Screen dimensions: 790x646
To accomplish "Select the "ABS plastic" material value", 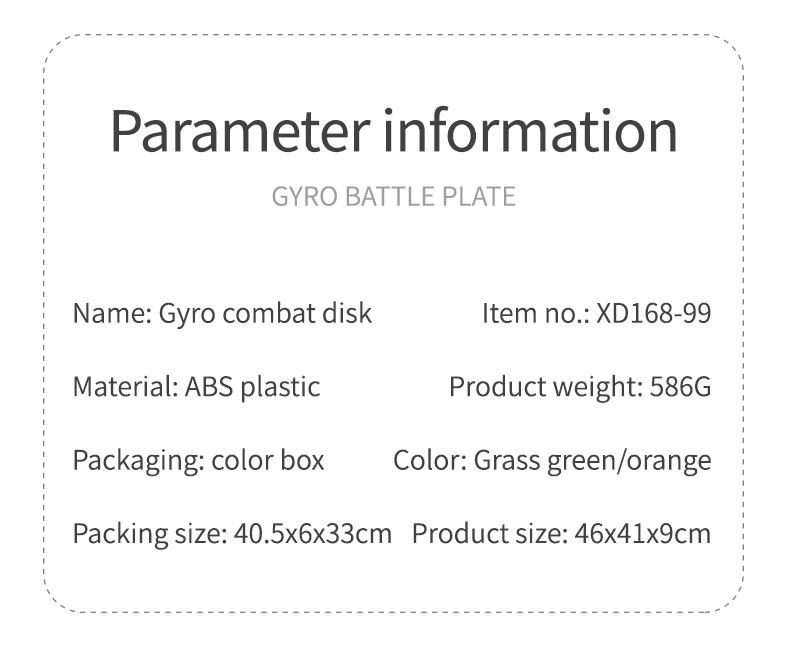I will tap(252, 386).
